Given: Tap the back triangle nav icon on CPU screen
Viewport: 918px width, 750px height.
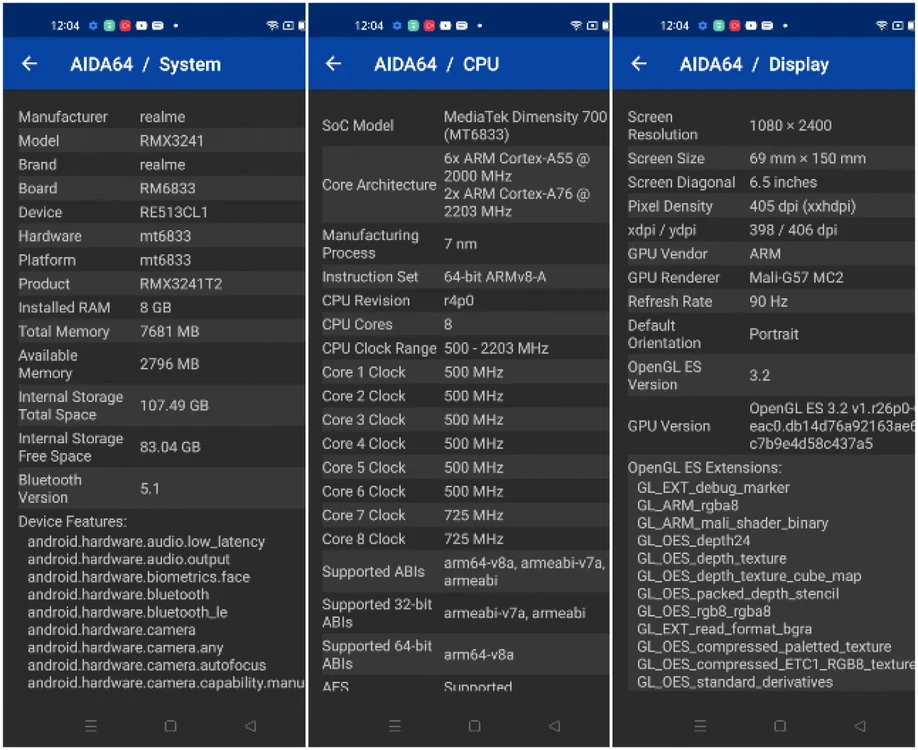Looking at the screenshot, I should pyautogui.click(x=554, y=726).
